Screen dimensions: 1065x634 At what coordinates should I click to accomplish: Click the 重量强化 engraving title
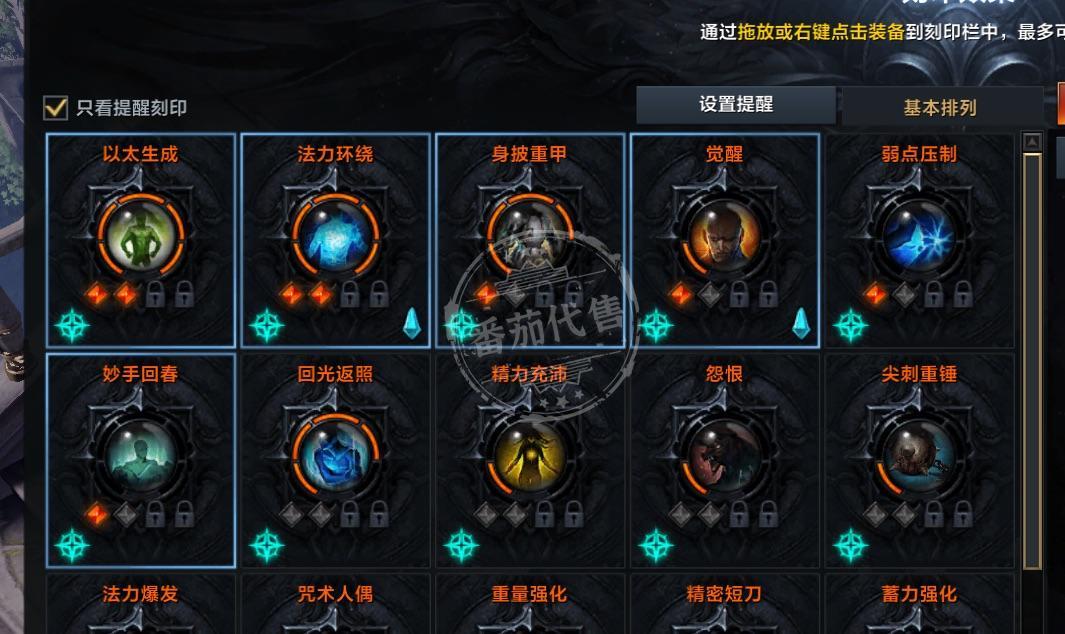(530, 594)
